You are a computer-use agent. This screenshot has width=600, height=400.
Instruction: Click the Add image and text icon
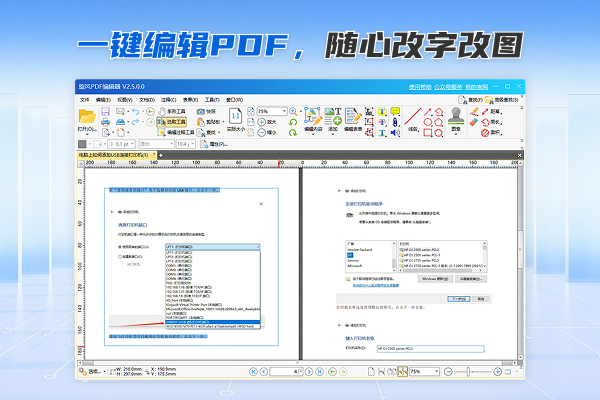coord(333,116)
